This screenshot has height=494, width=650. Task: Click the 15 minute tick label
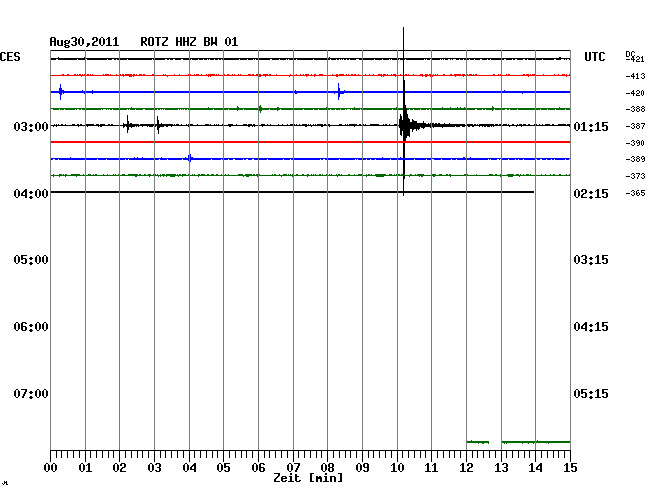(570, 468)
